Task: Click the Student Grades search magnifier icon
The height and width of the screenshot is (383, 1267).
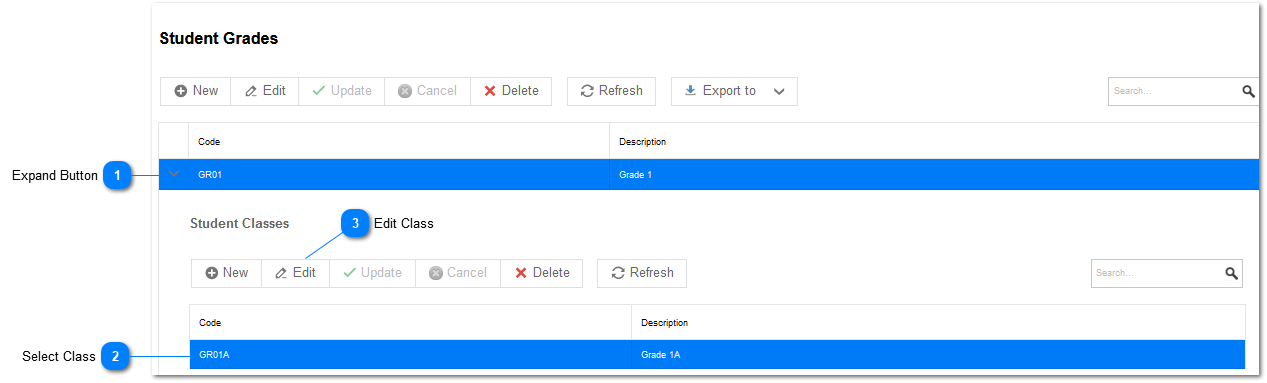Action: [x=1248, y=91]
